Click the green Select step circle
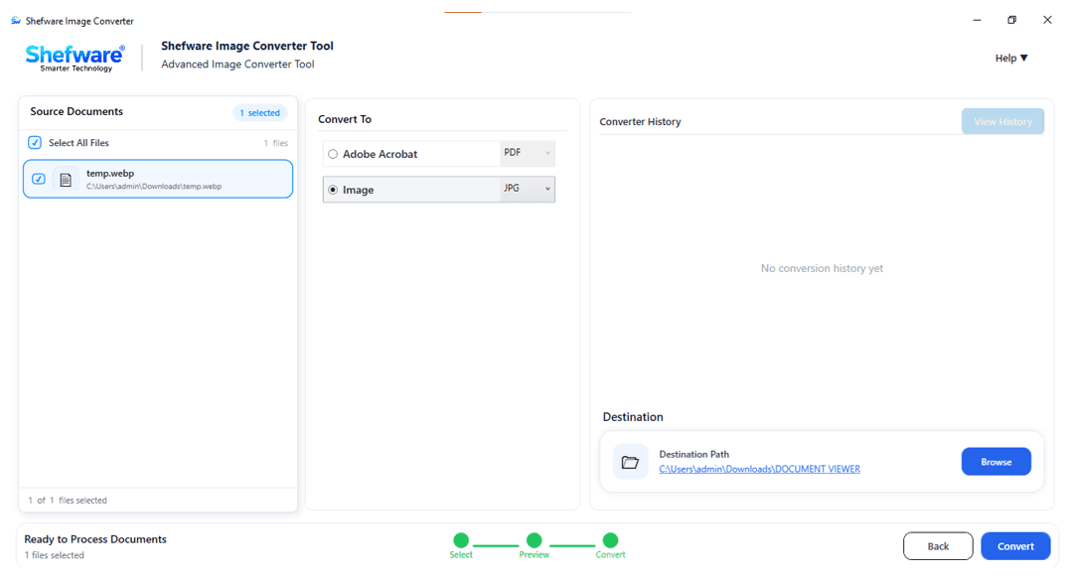 pos(461,541)
